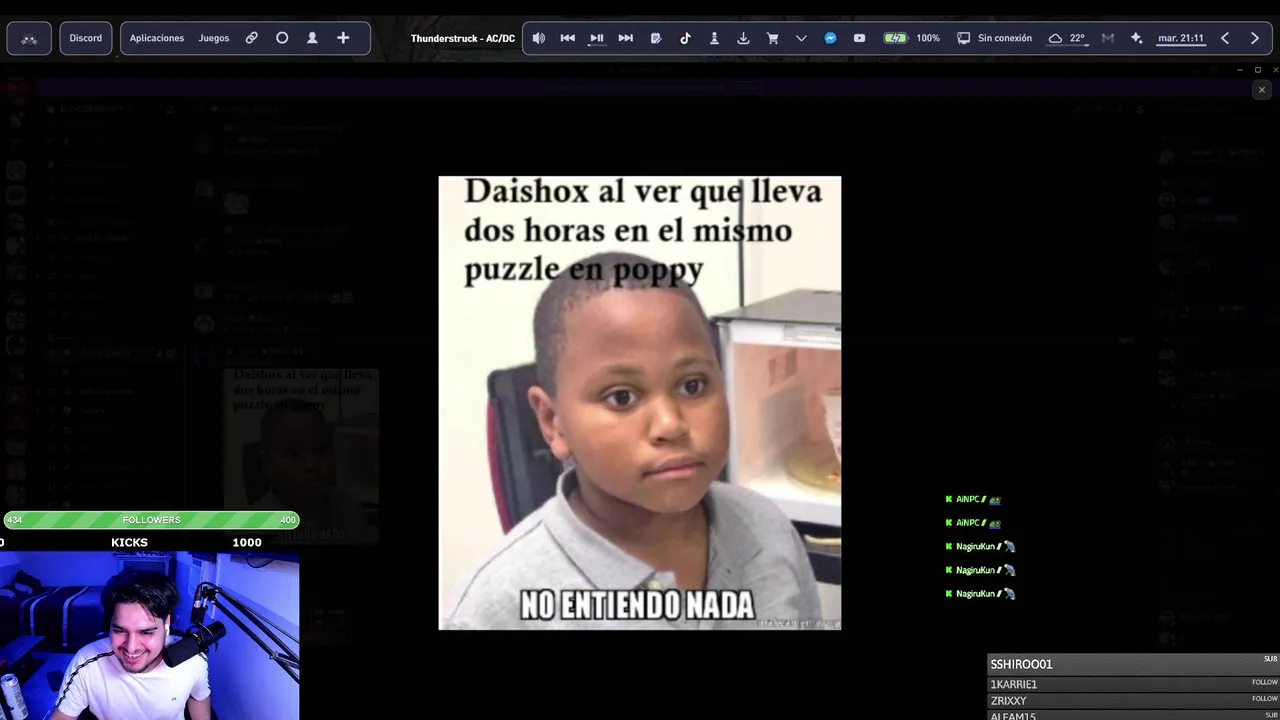
Task: Click the enlarged Daishox meme image
Action: click(640, 403)
